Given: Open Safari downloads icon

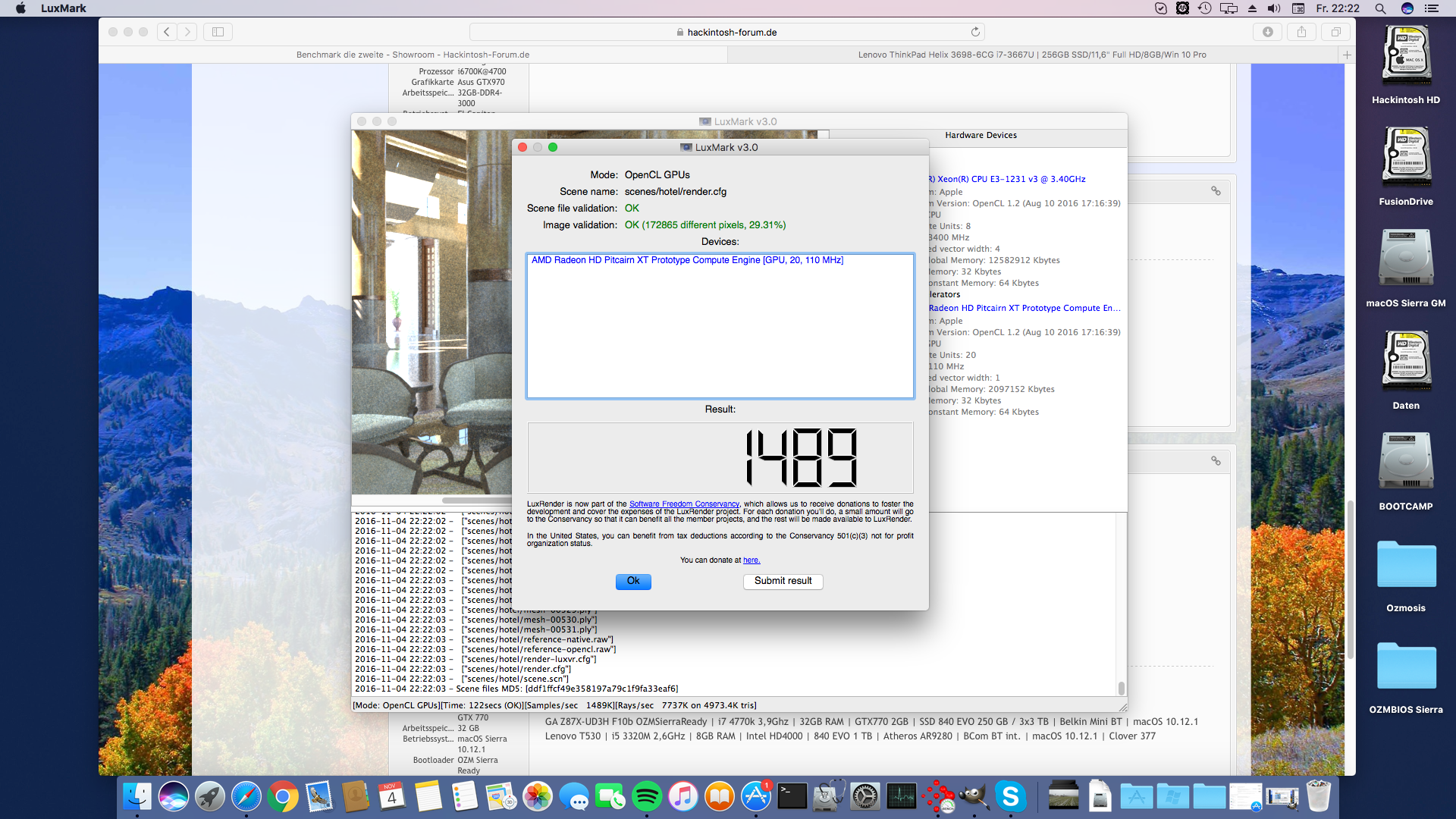Looking at the screenshot, I should (1267, 32).
